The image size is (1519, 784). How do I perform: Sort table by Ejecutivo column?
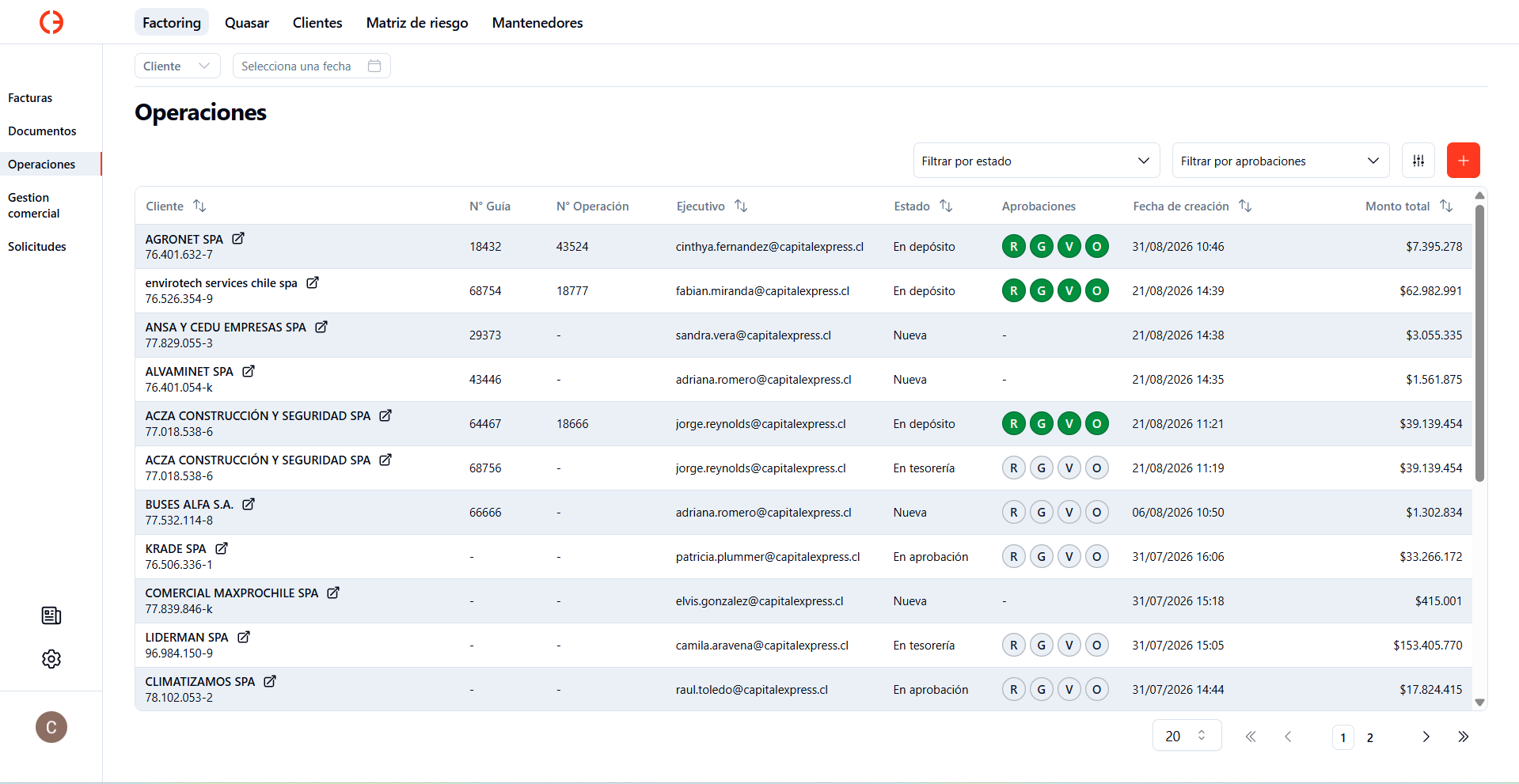coord(741,206)
